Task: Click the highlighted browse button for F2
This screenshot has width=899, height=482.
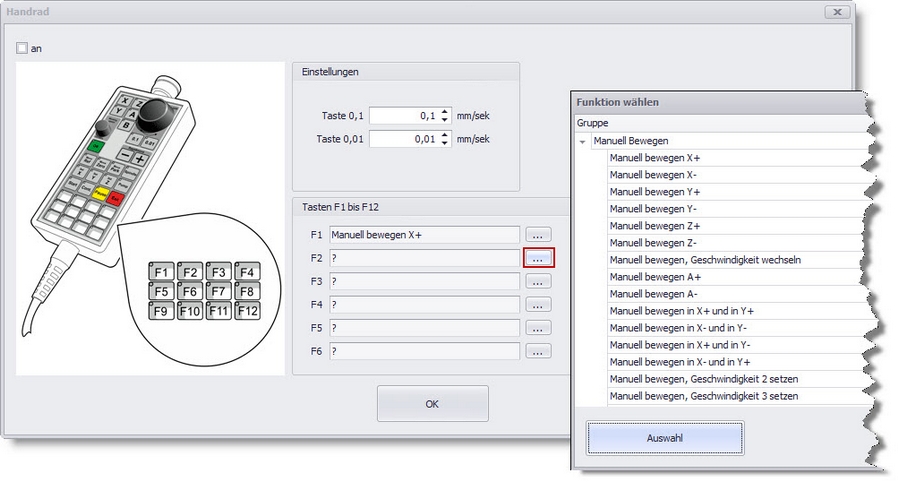Action: [x=539, y=258]
